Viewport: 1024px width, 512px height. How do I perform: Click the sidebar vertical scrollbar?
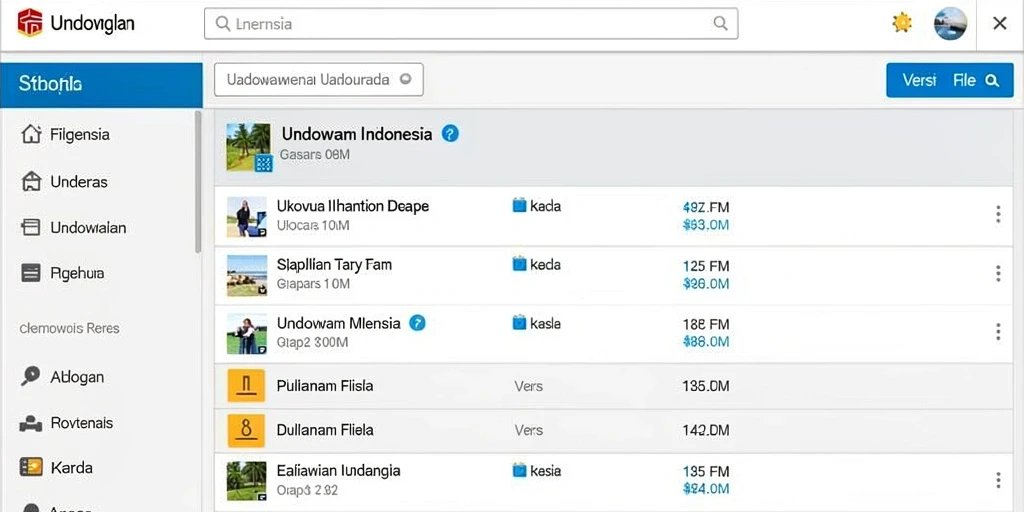point(198,182)
